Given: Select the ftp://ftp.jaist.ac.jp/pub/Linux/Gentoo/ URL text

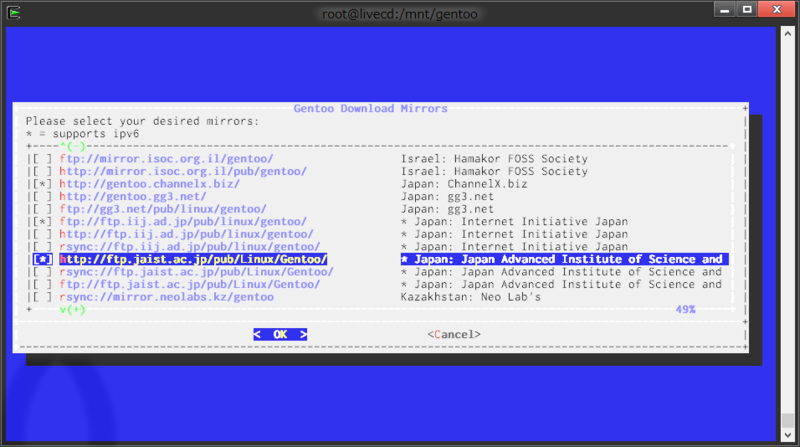Looking at the screenshot, I should [x=190, y=284].
